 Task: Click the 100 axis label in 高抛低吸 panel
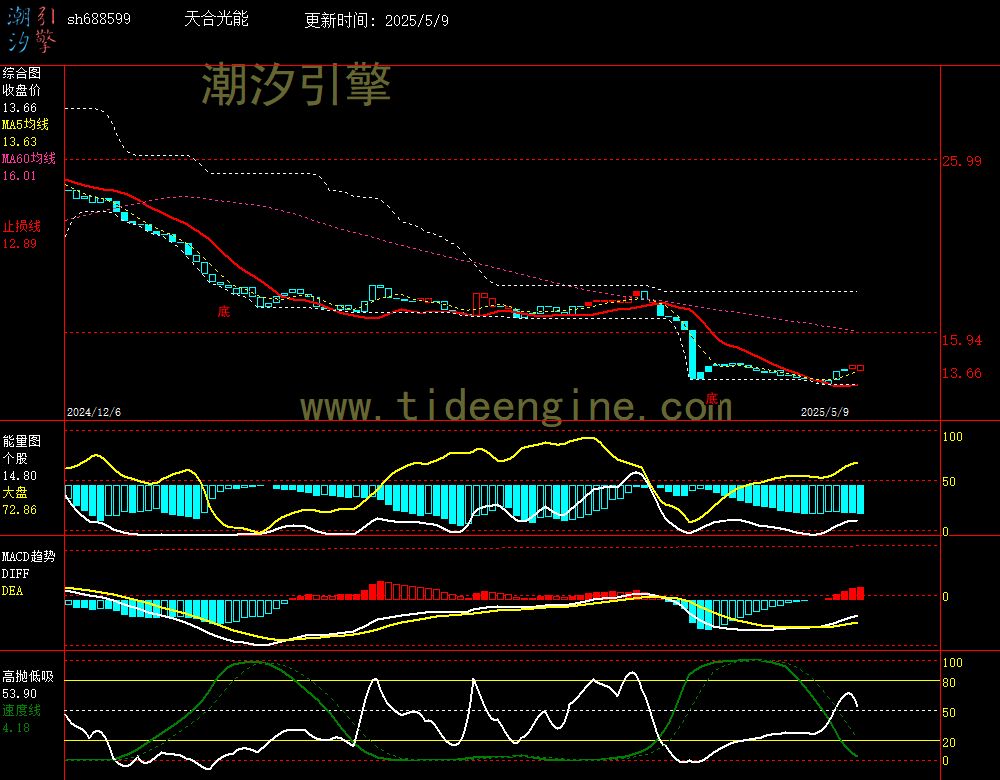tap(952, 662)
